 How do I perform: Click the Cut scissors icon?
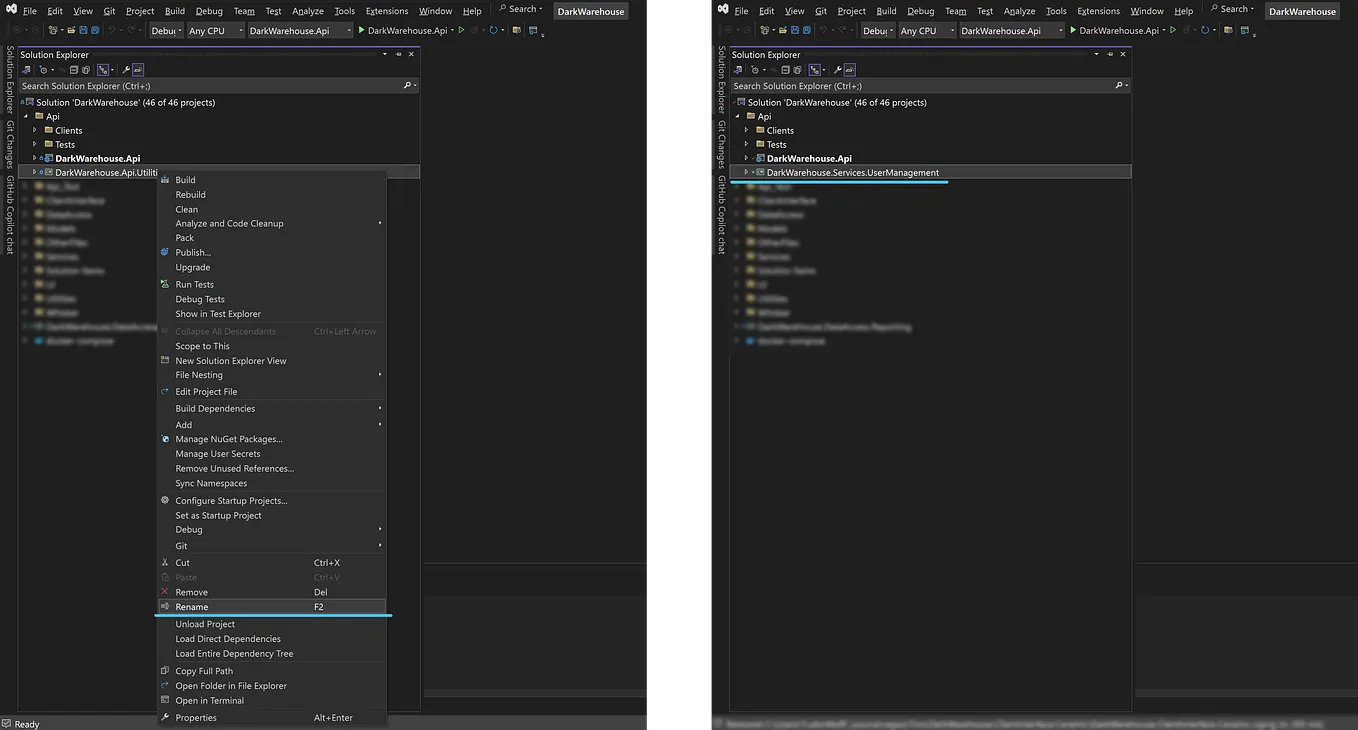click(x=165, y=562)
